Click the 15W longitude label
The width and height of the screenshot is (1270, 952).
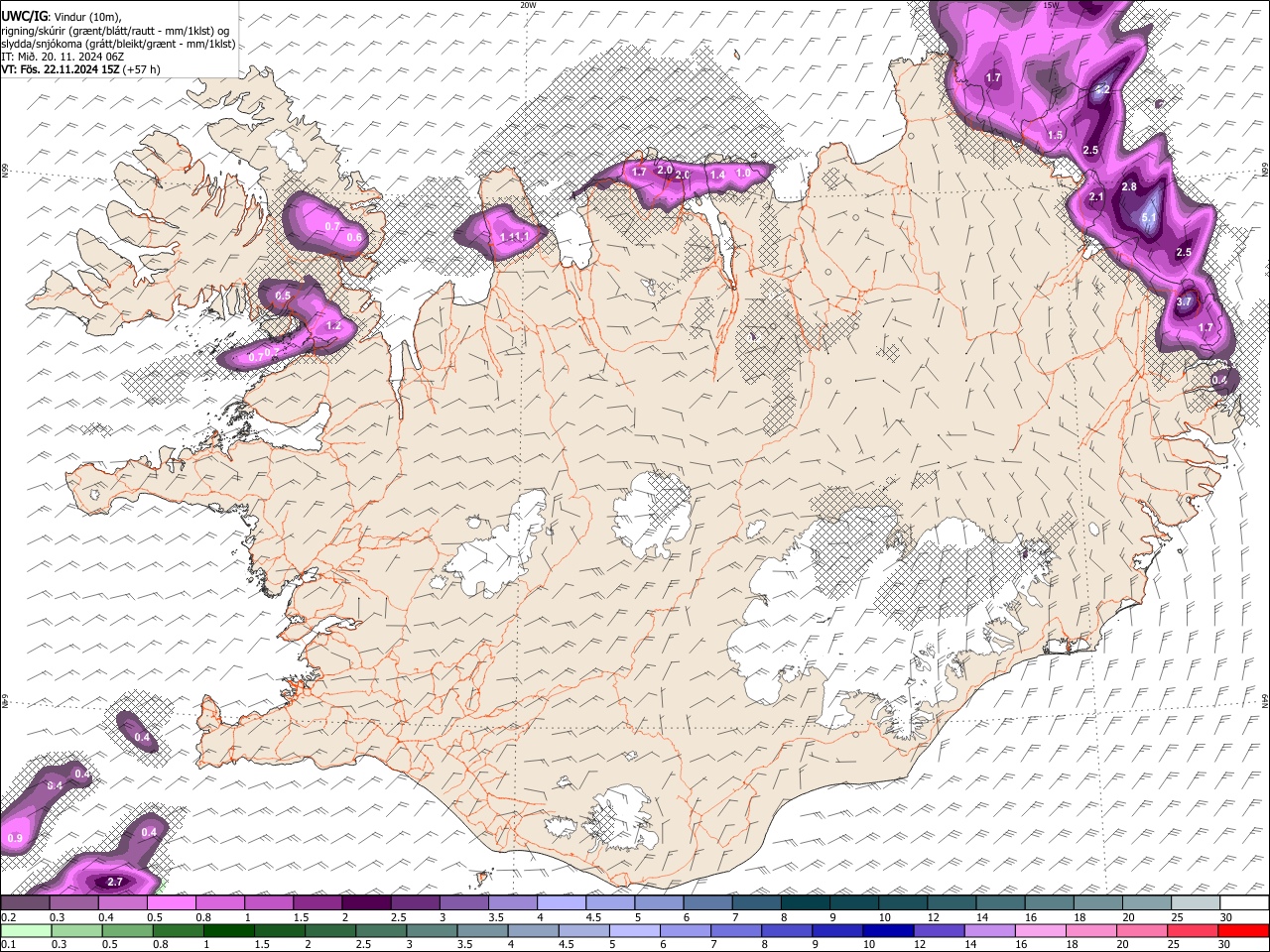[x=1051, y=5]
